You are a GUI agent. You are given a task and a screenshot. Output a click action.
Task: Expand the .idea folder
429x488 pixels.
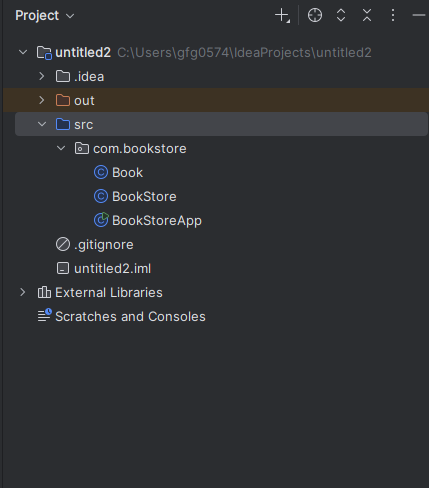pyautogui.click(x=42, y=76)
